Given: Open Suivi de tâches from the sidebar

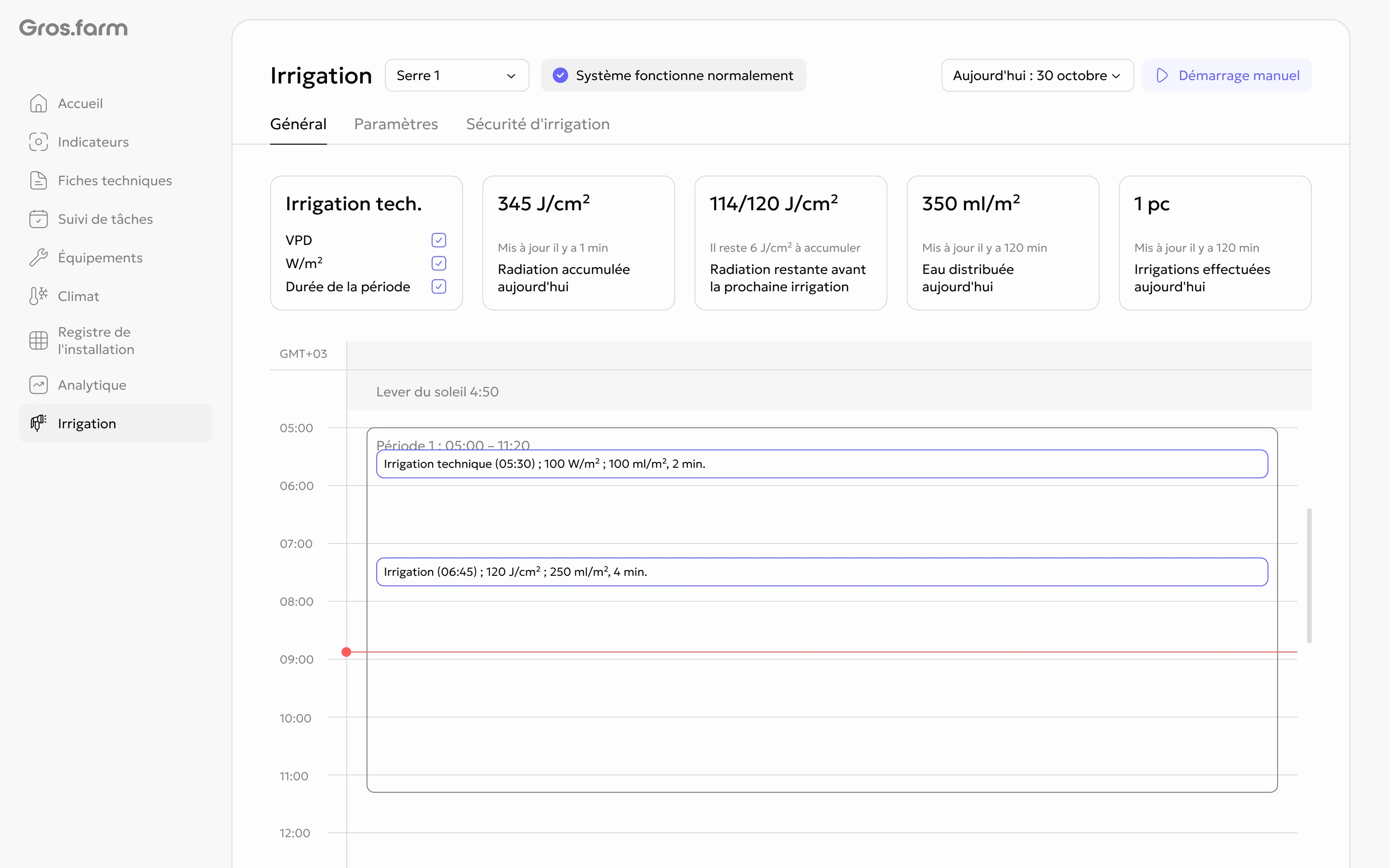Looking at the screenshot, I should (x=115, y=219).
